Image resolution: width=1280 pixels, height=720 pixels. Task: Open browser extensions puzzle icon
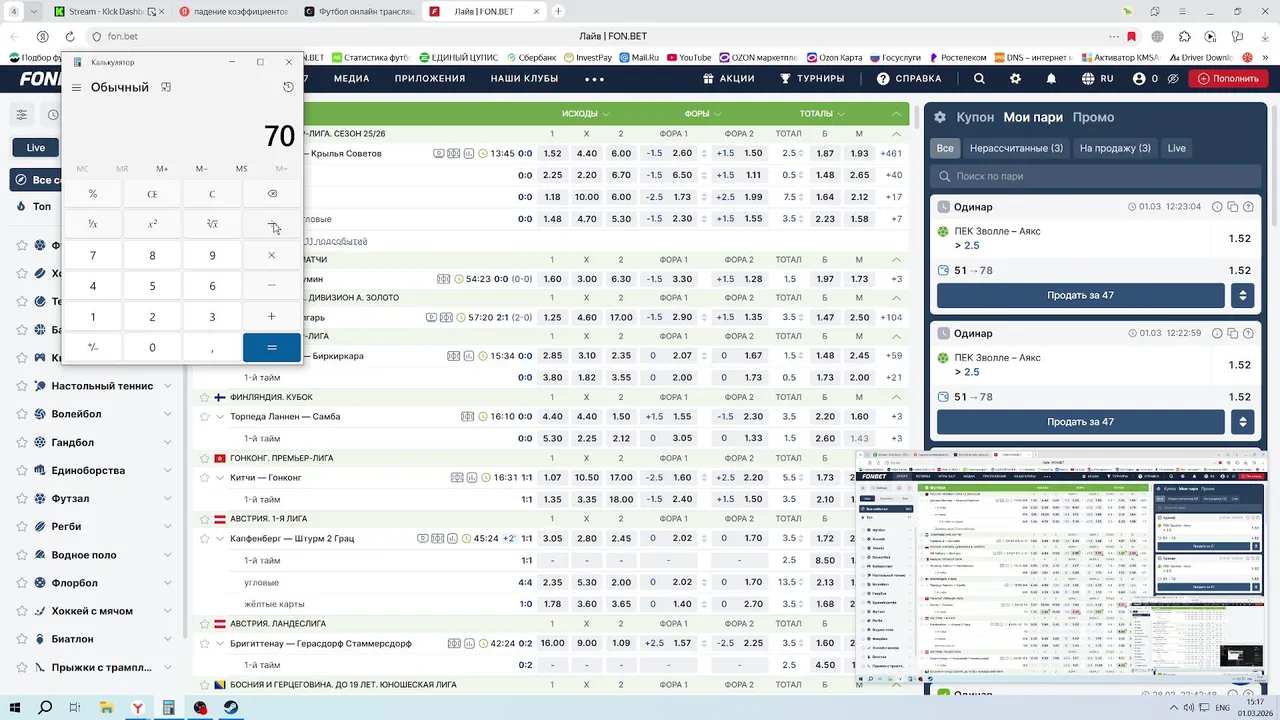[x=1184, y=36]
